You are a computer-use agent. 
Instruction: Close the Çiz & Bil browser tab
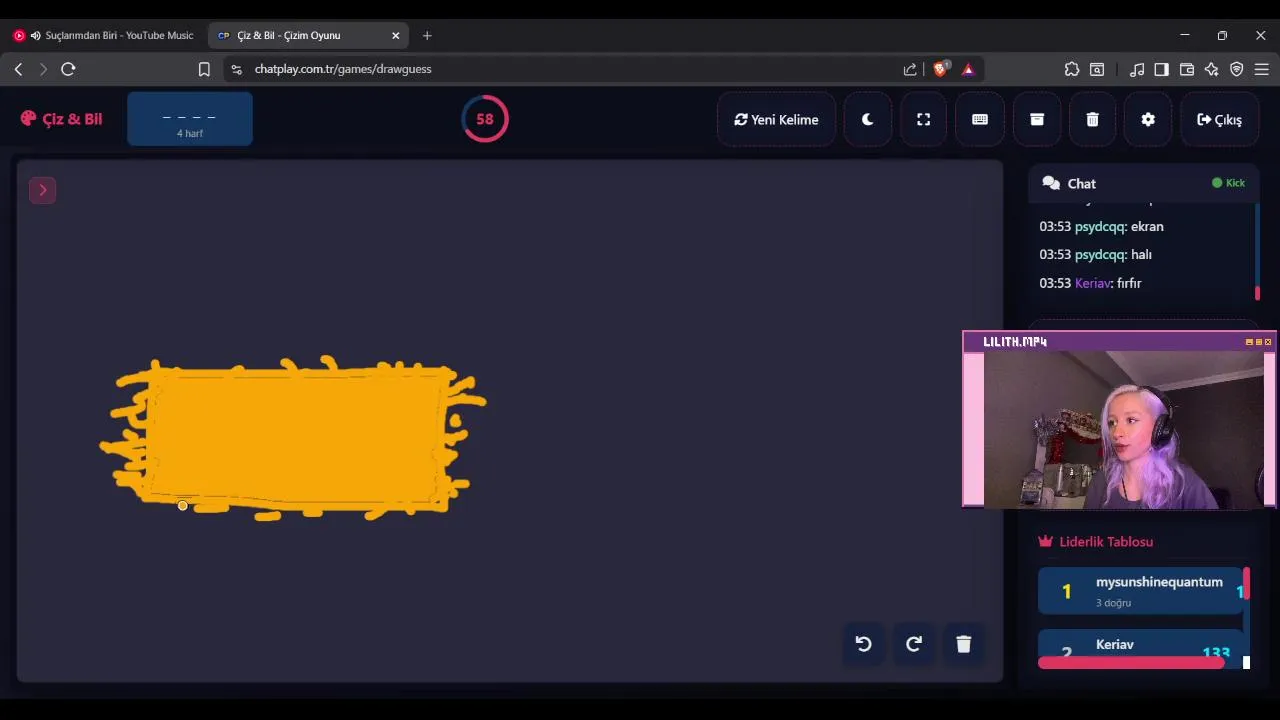[x=395, y=35]
